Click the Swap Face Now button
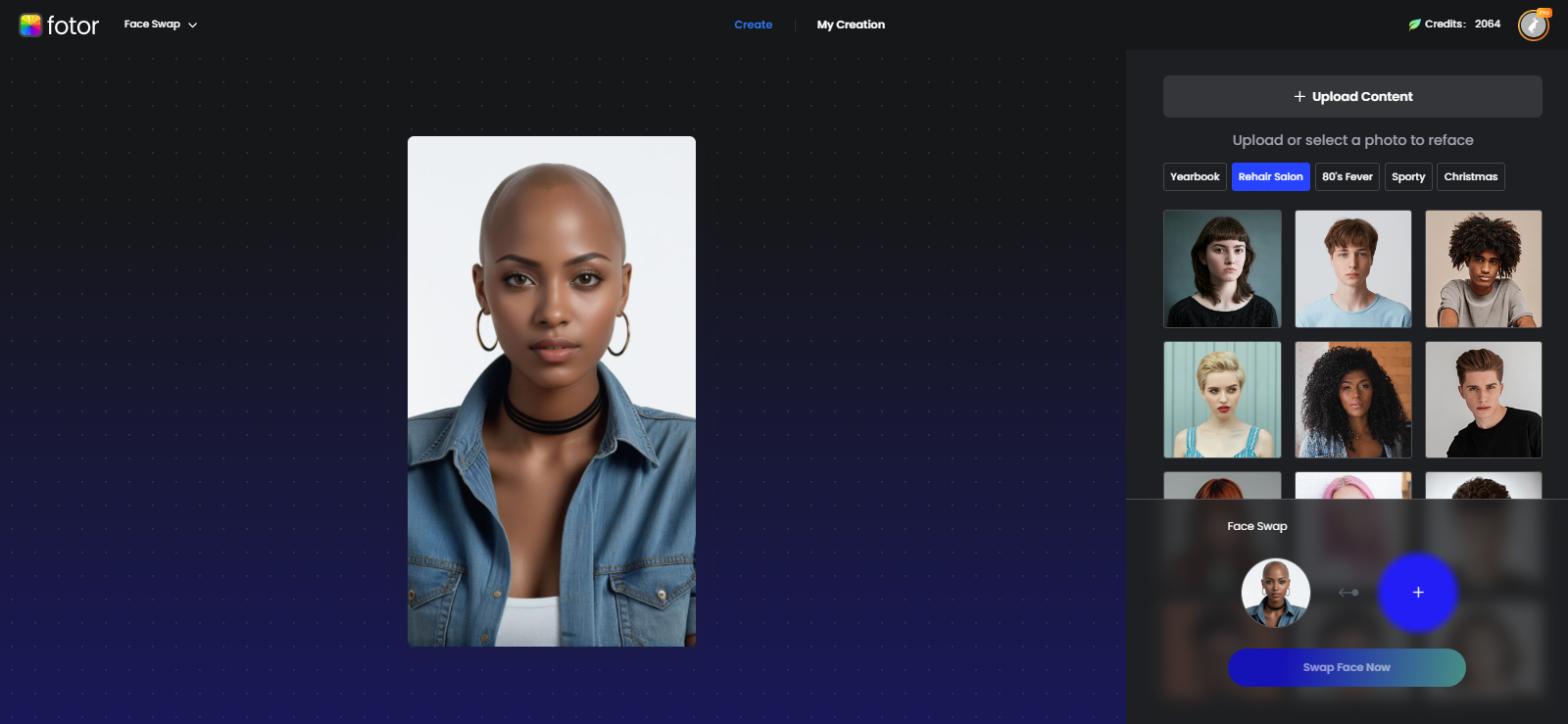1568x724 pixels. pos(1347,667)
